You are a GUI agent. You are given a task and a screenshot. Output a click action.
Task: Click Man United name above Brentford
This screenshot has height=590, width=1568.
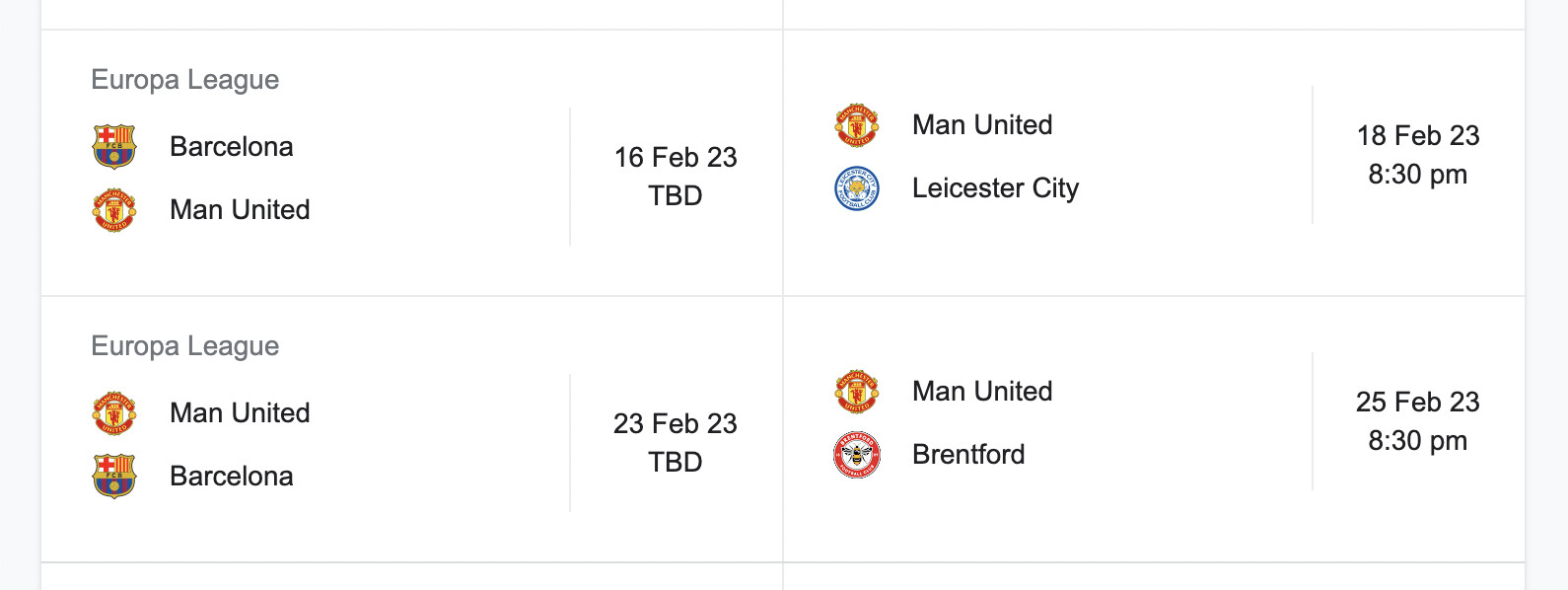(982, 392)
